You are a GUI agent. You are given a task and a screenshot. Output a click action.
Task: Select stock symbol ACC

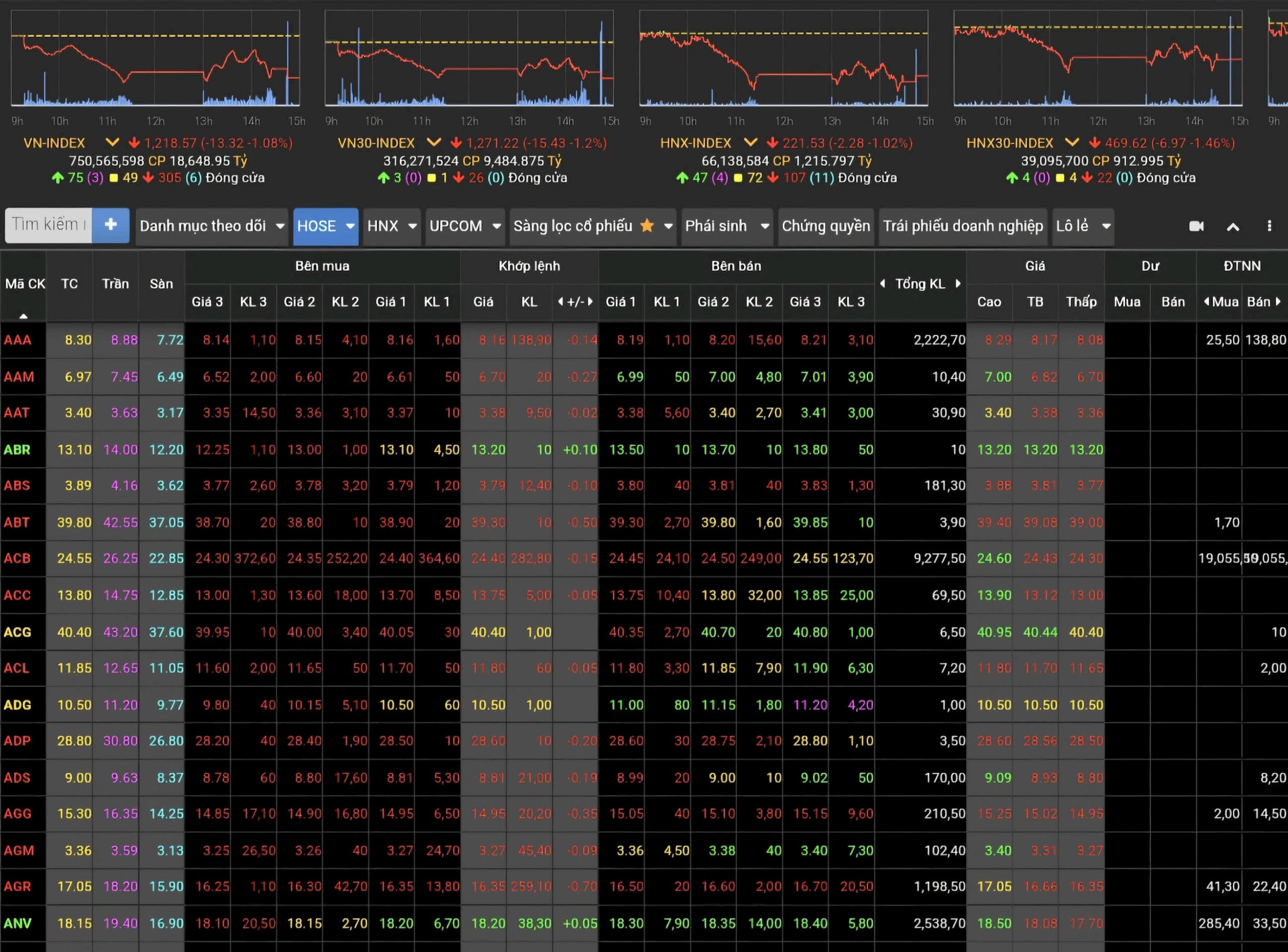tap(17, 595)
